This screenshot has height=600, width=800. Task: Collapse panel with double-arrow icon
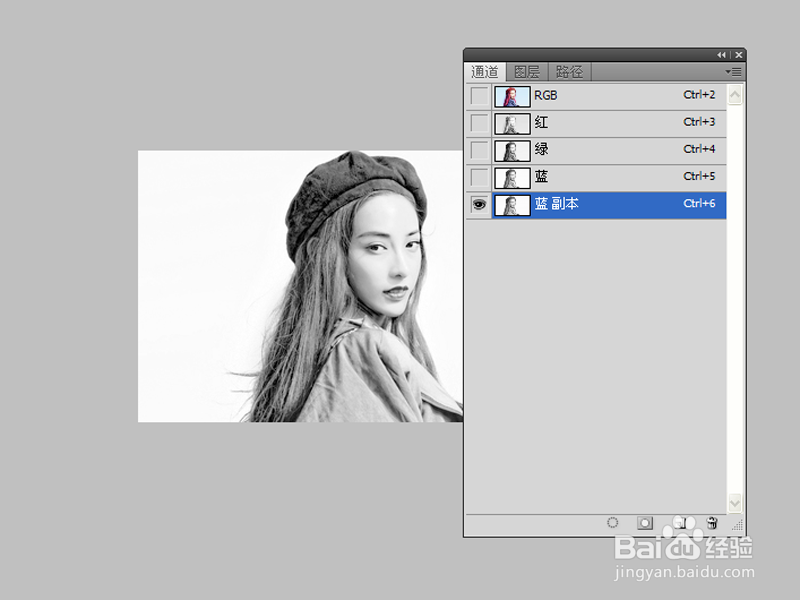[721, 55]
